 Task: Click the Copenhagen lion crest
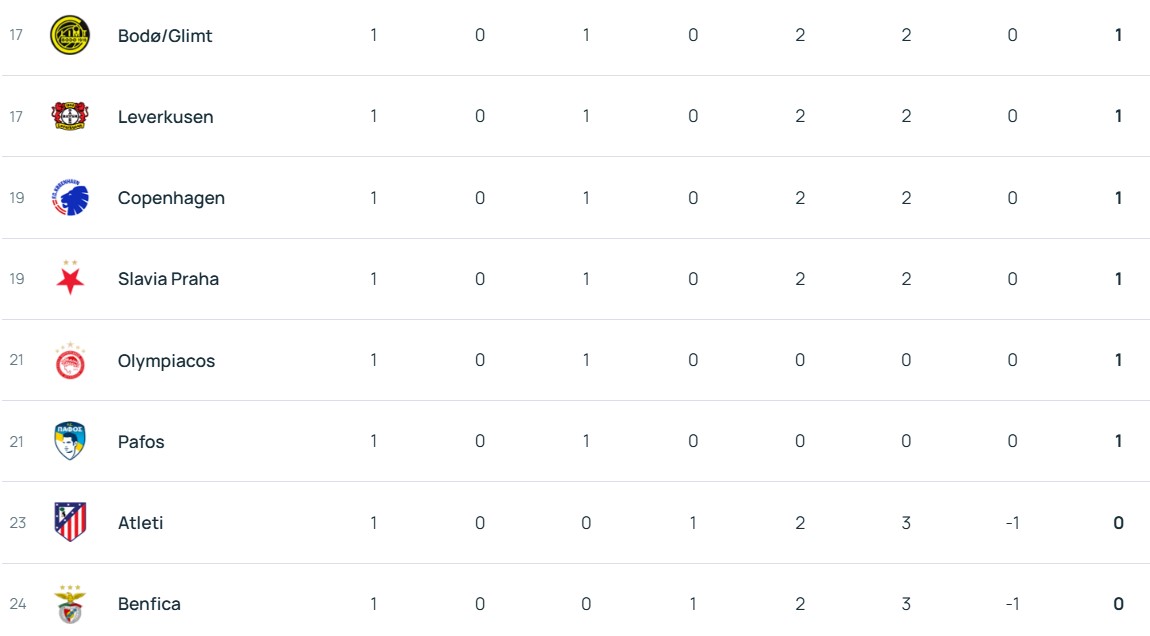(70, 198)
